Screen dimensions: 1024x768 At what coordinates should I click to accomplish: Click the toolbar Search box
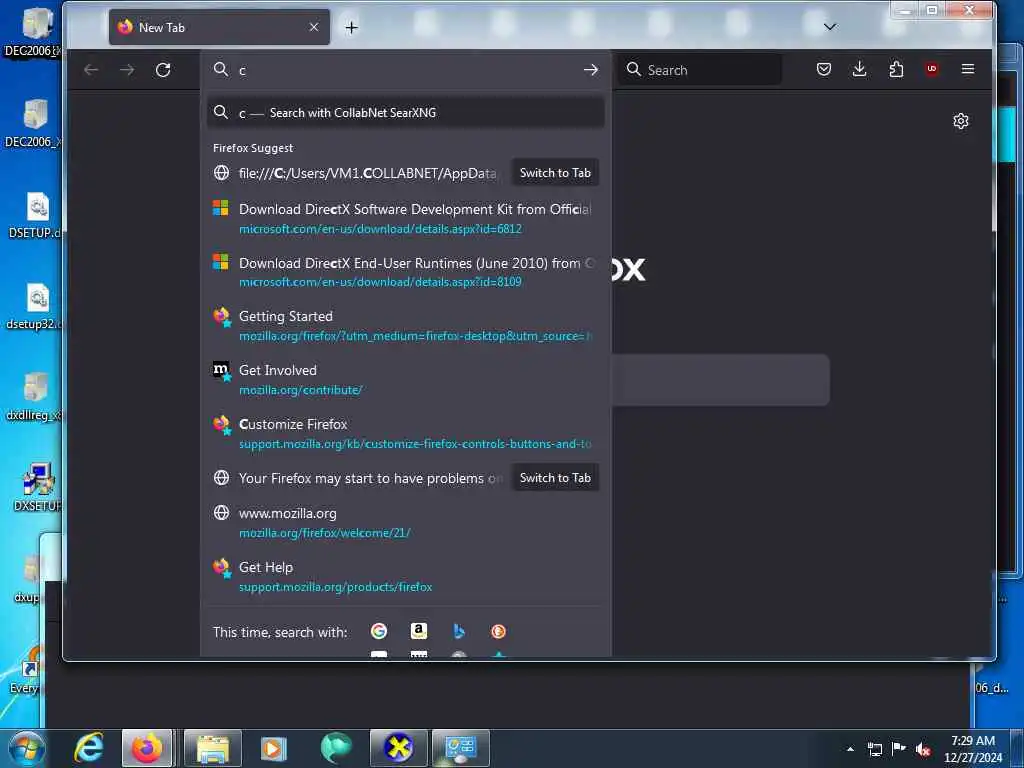tap(700, 69)
